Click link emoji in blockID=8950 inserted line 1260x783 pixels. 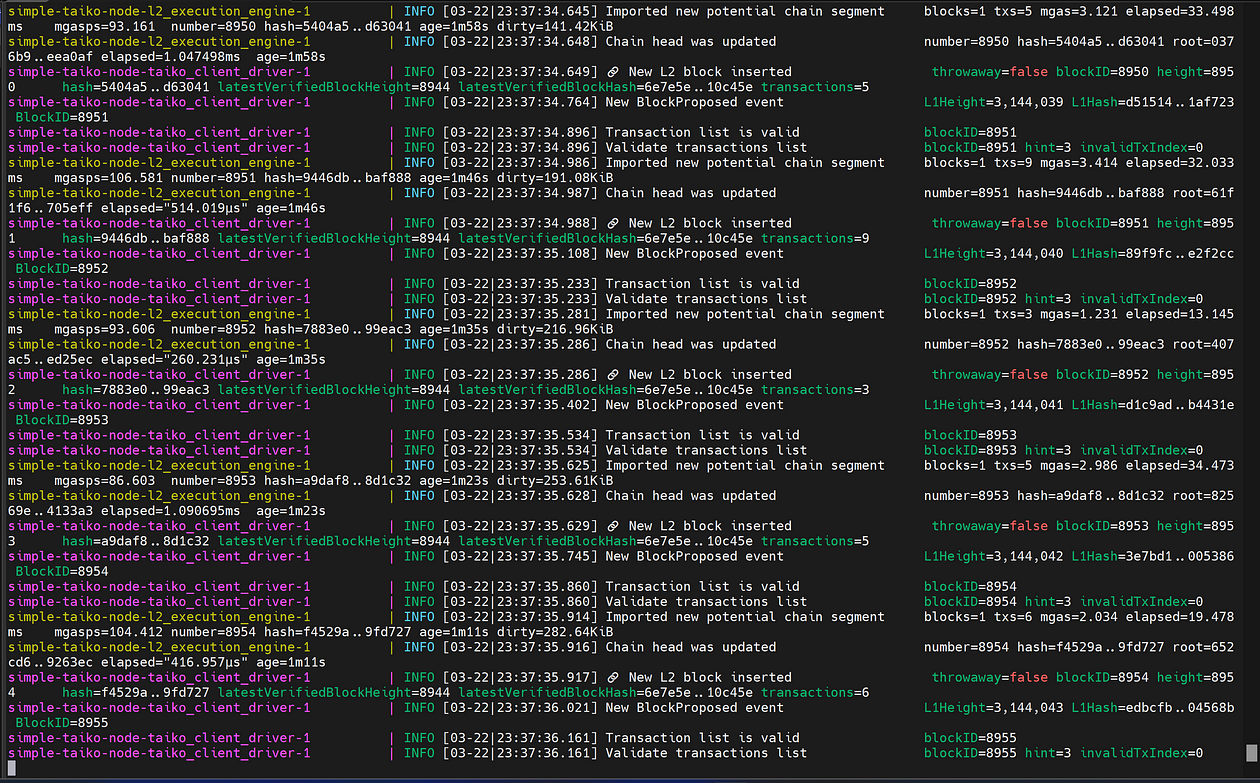(x=612, y=72)
